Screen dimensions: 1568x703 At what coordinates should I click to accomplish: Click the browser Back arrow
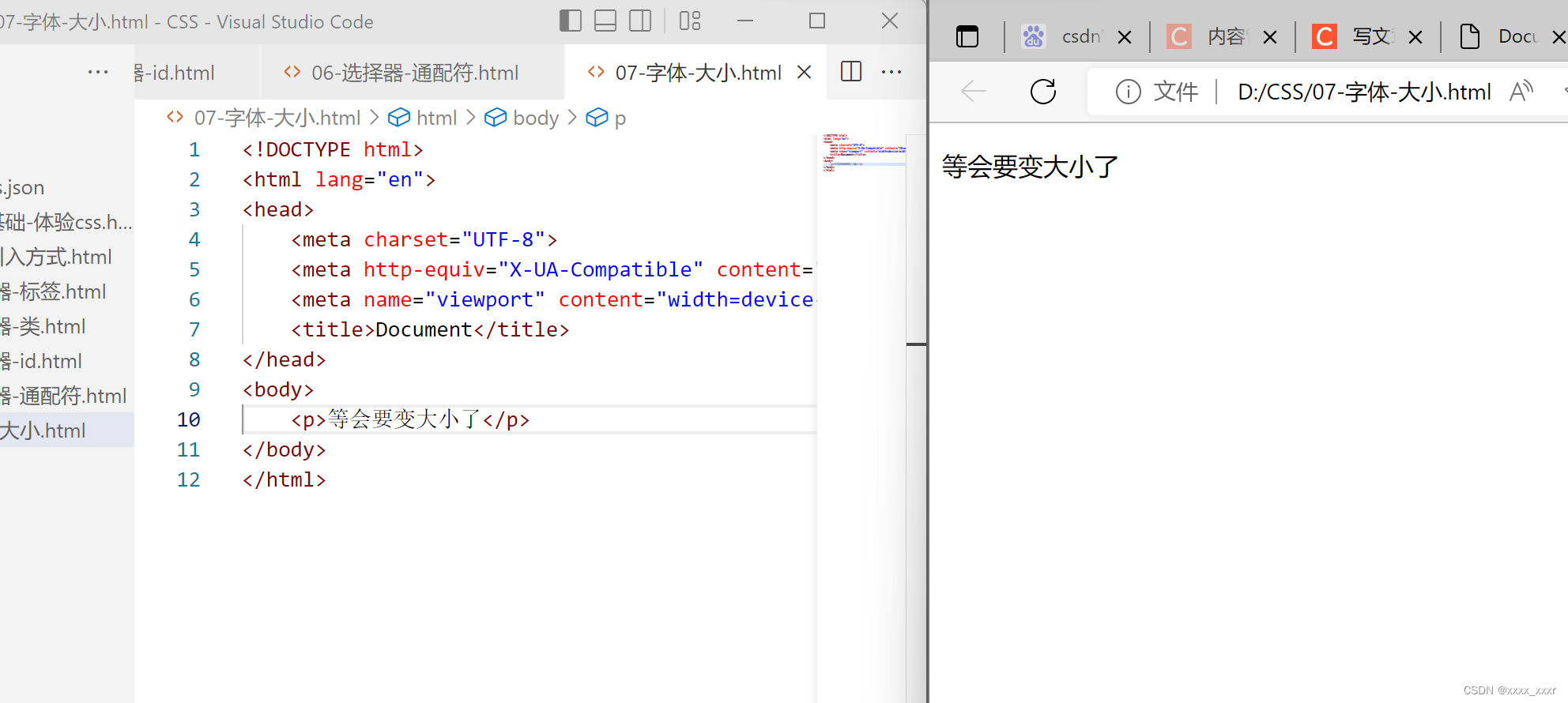pyautogui.click(x=974, y=92)
